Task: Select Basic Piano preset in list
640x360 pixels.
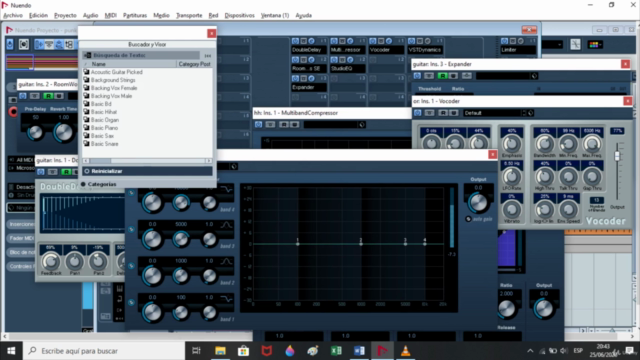Action: tap(104, 128)
